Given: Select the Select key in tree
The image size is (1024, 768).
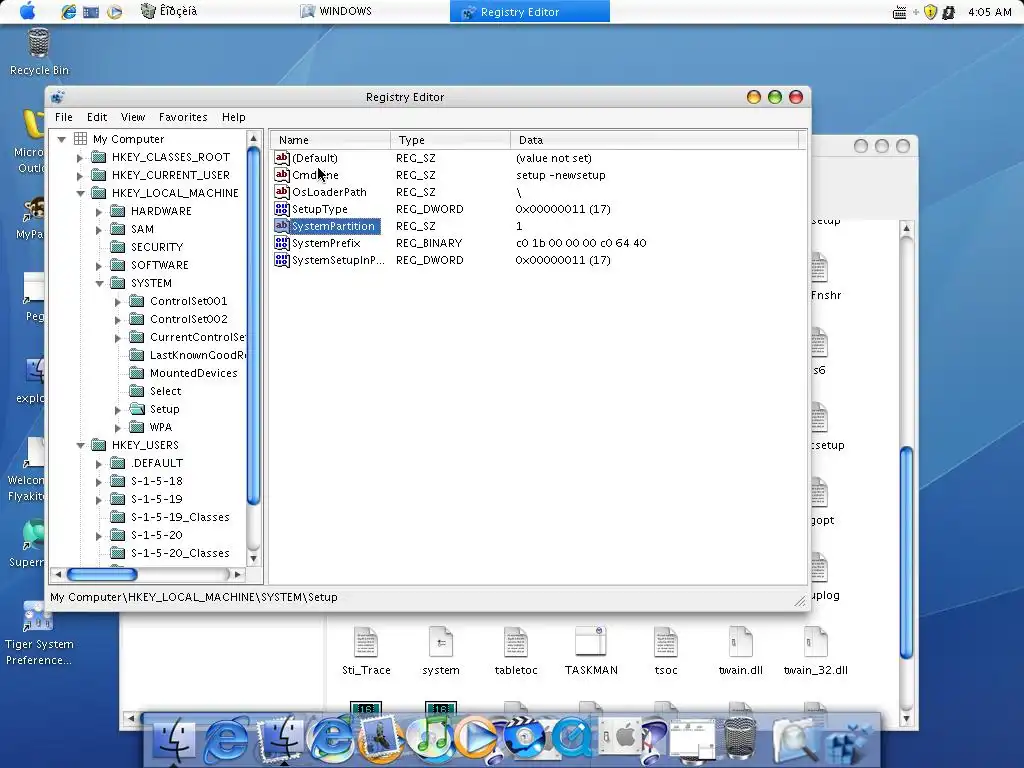Looking at the screenshot, I should (x=165, y=391).
